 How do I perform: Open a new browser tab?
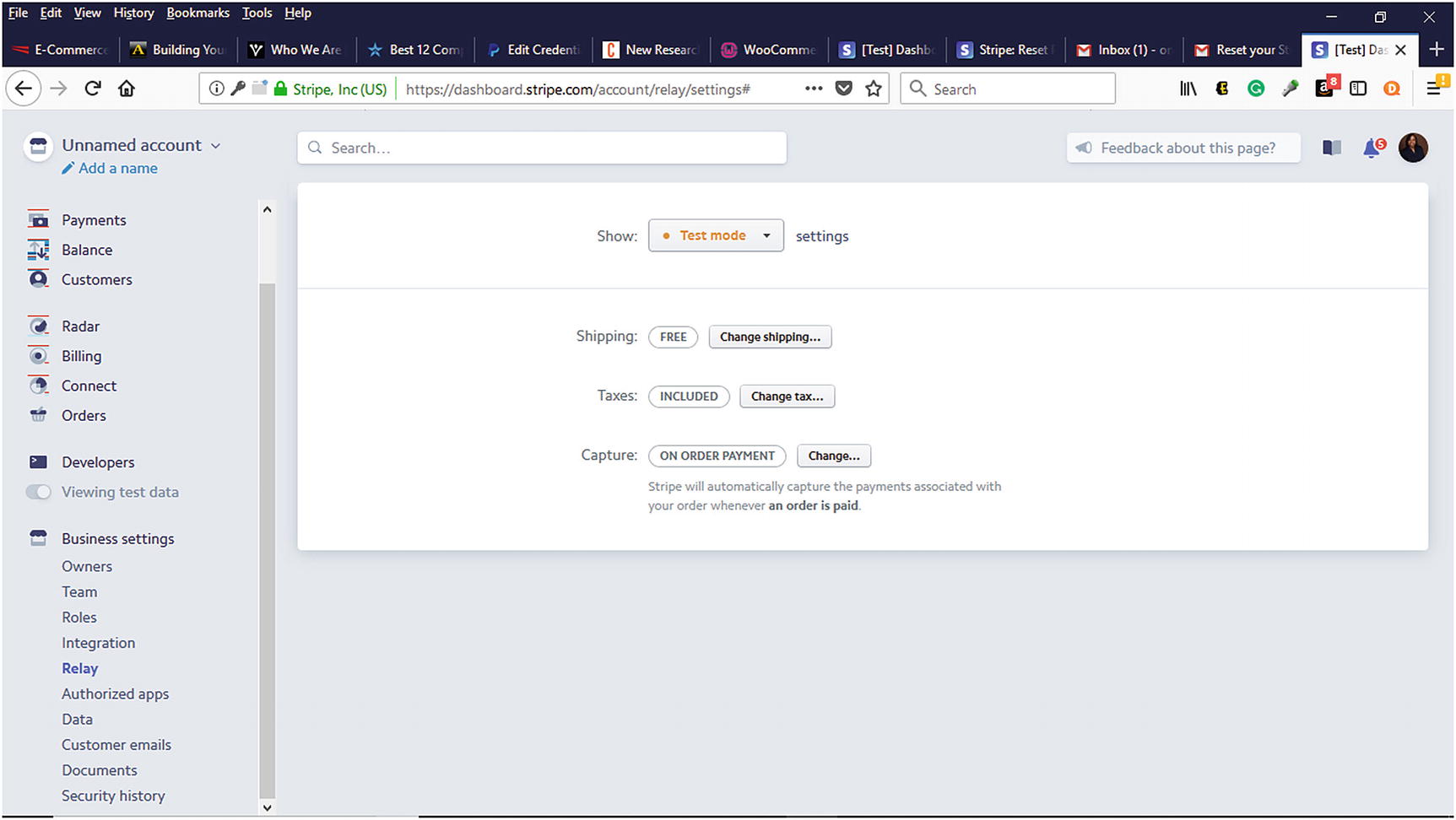(1437, 50)
